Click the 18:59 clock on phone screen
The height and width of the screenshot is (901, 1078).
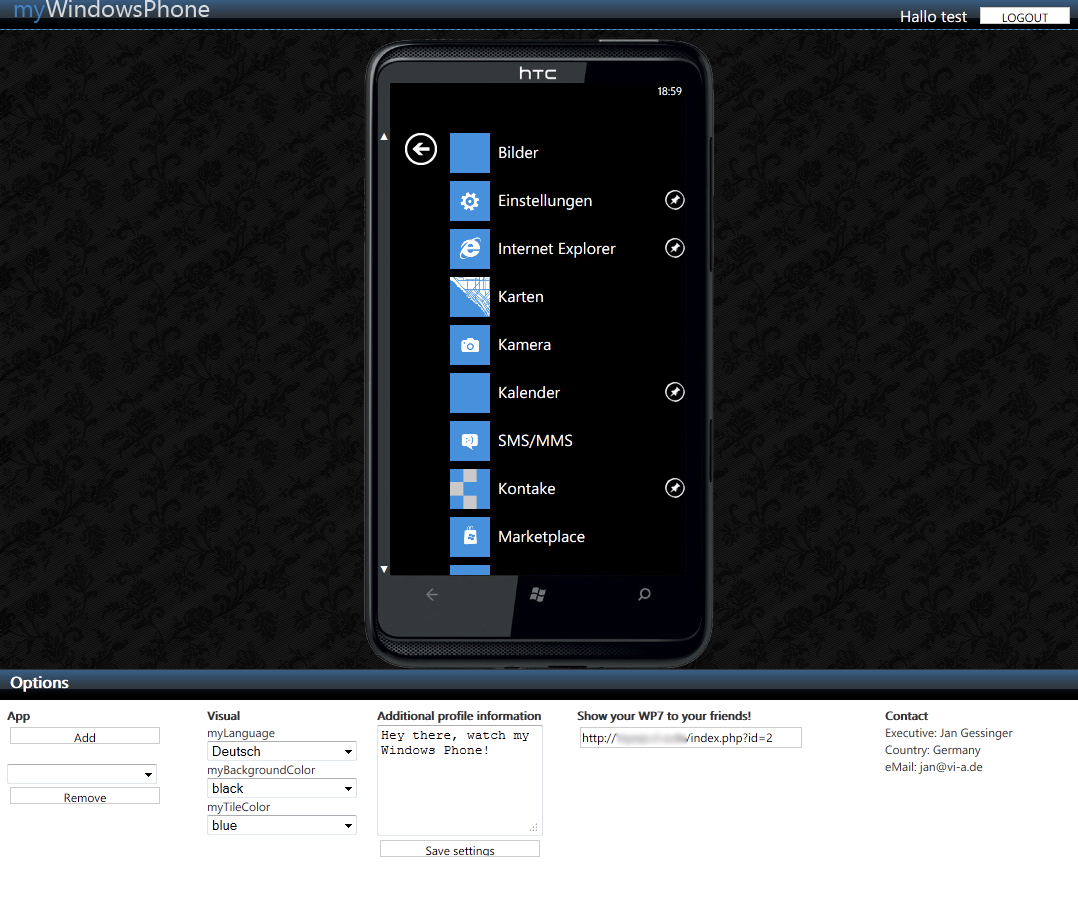[670, 91]
